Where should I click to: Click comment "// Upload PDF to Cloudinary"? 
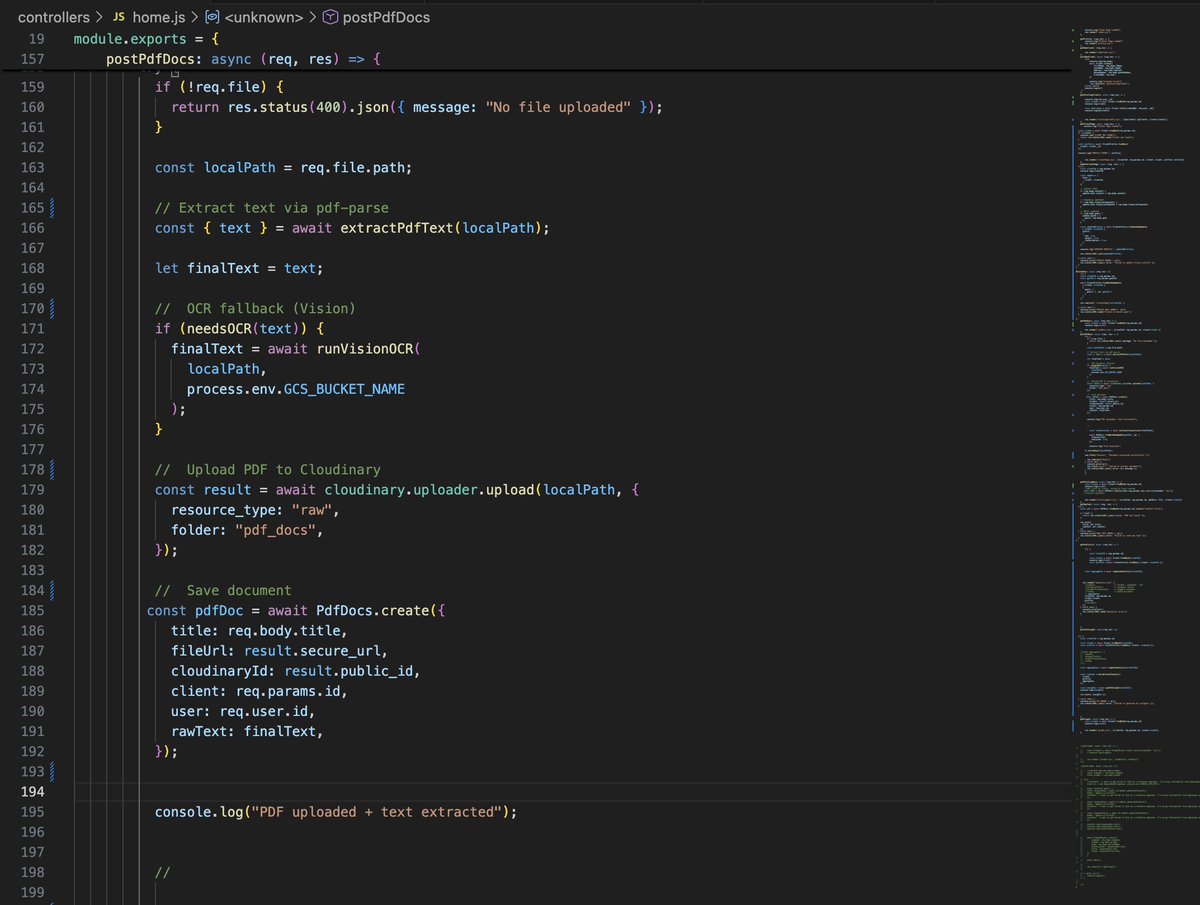coord(267,469)
